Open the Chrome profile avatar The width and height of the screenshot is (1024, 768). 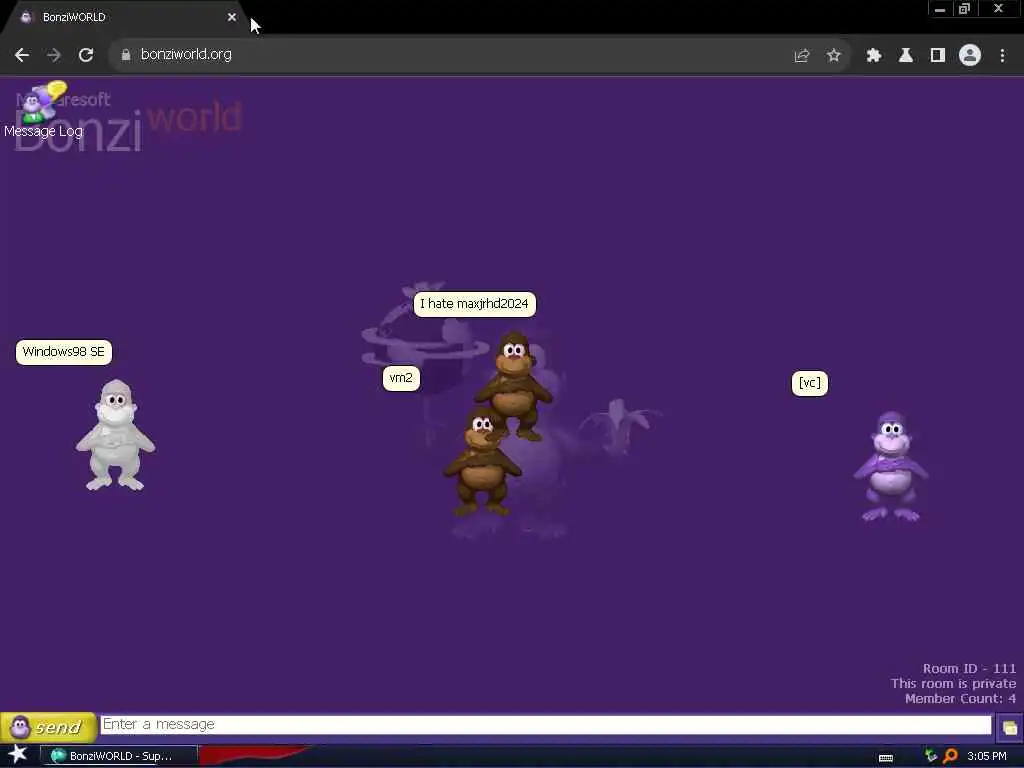(970, 56)
